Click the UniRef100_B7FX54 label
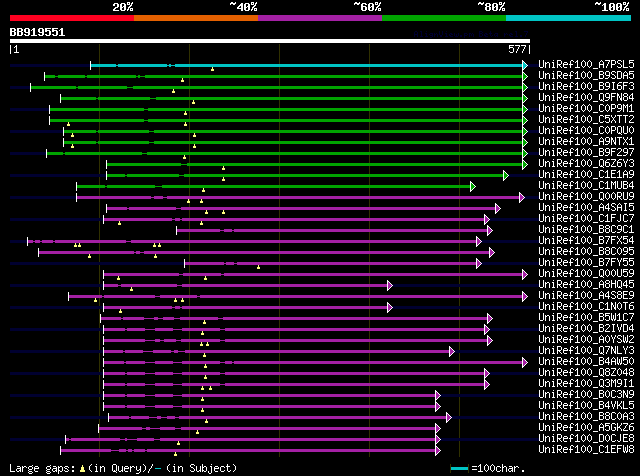640x476 pixels. 586,240
